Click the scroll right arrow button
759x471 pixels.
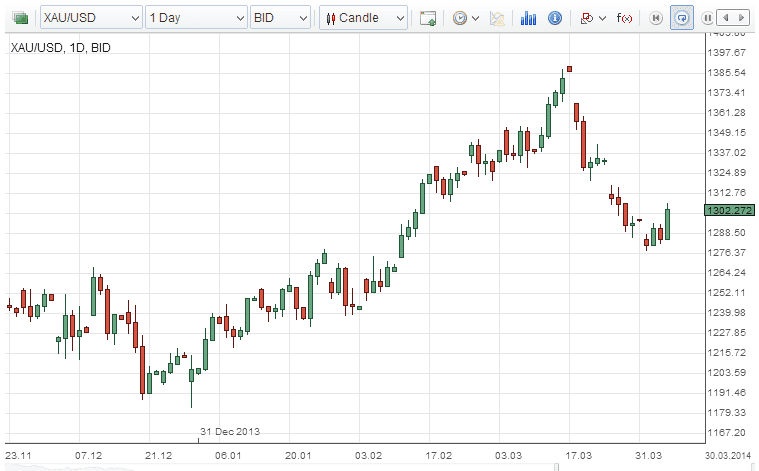741,18
